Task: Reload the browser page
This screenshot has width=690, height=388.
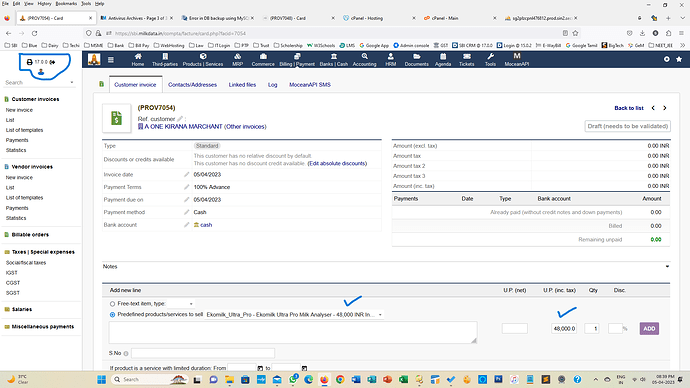Action: coord(34,33)
